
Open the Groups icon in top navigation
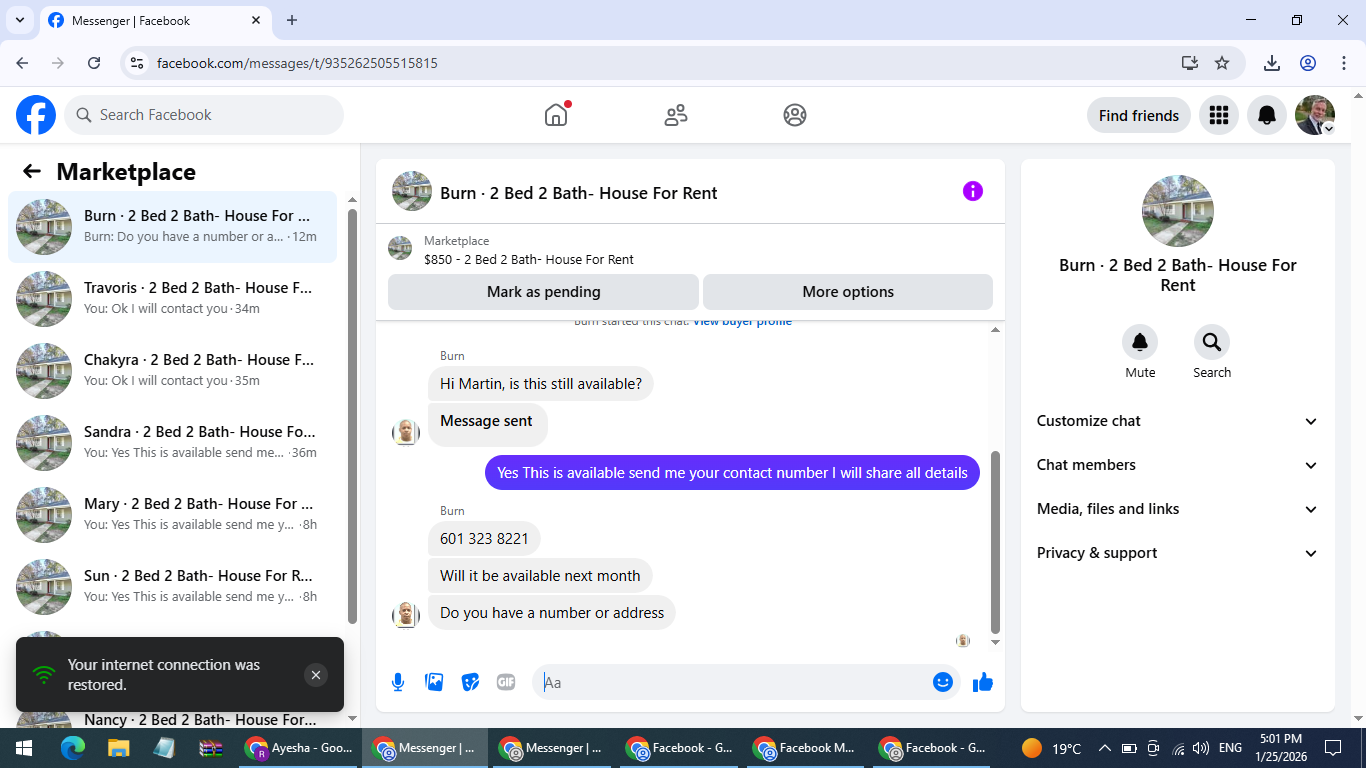(x=795, y=115)
